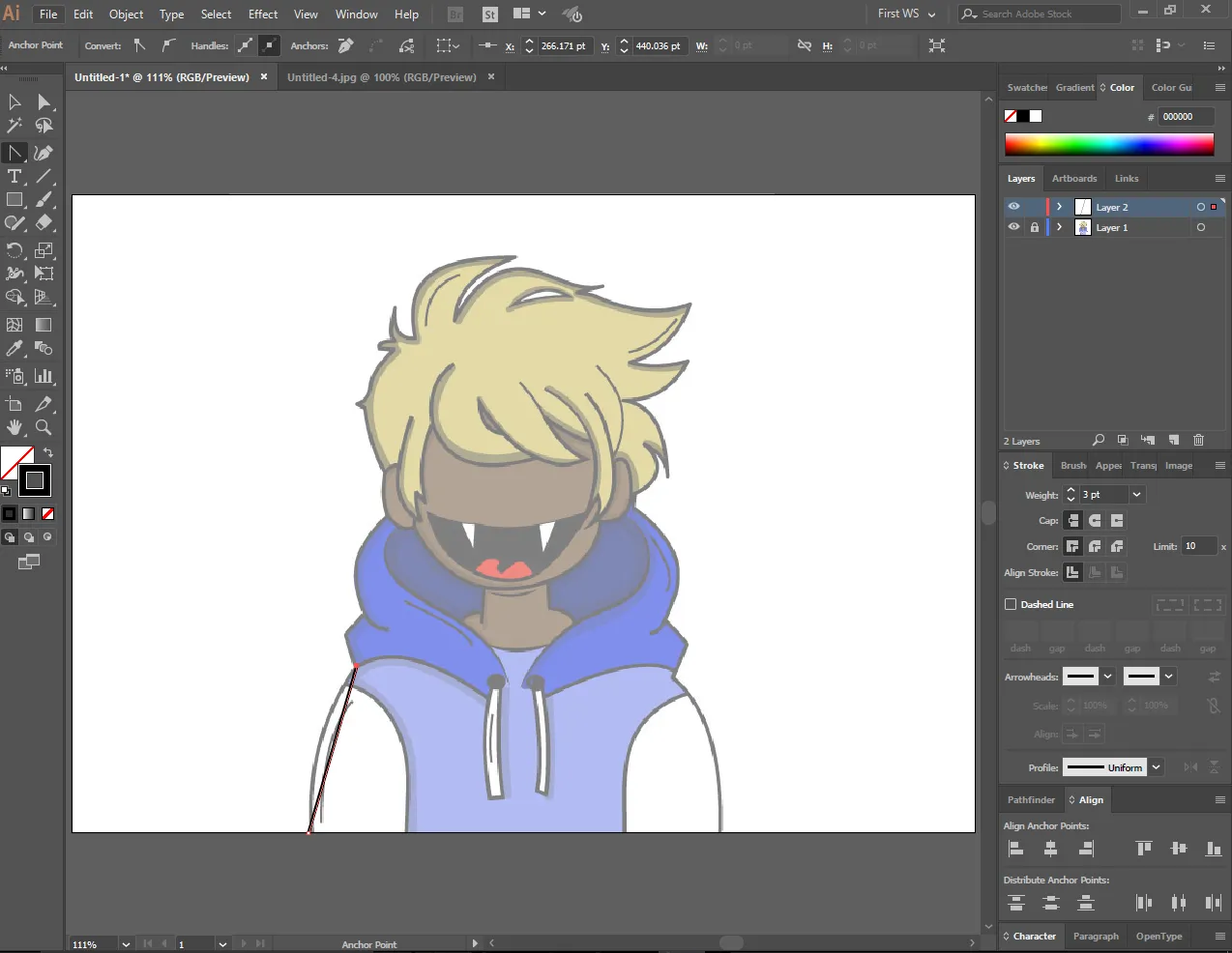Select the Magic Wand tool

(x=15, y=126)
